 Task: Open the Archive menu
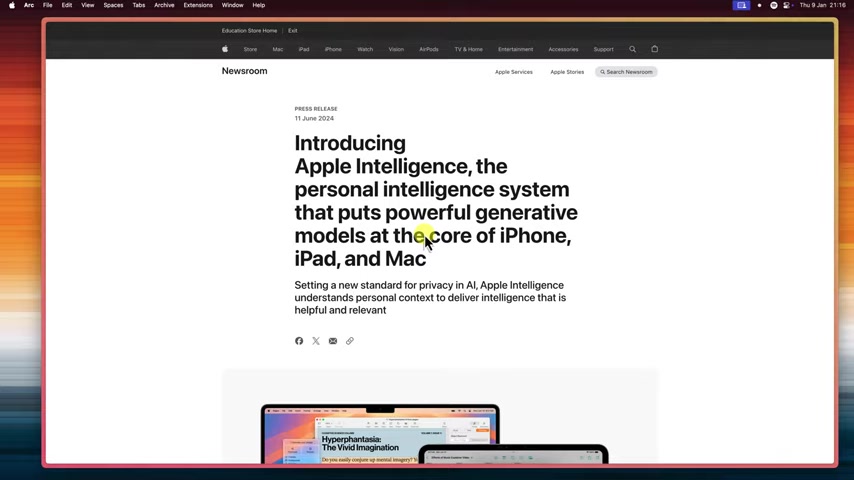(164, 5)
